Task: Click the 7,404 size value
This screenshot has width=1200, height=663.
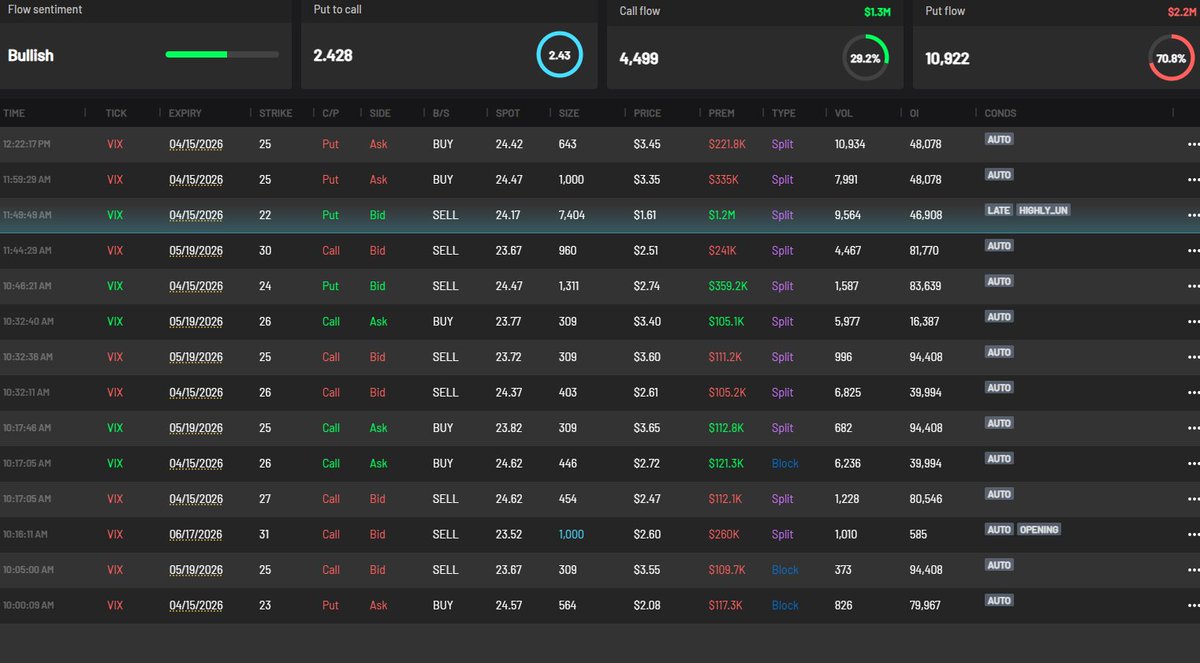Action: (572, 215)
